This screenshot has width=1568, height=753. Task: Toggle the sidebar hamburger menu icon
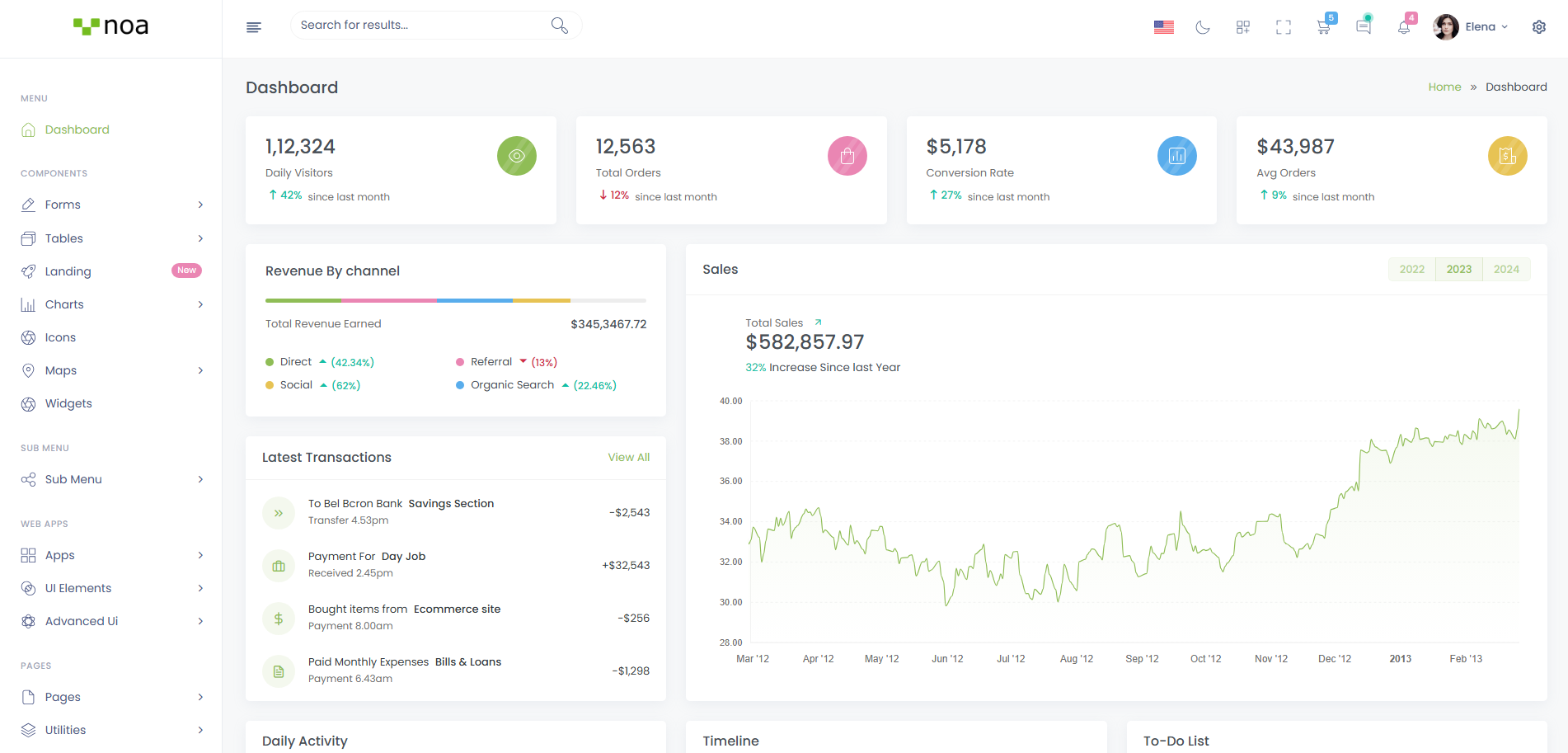[254, 27]
